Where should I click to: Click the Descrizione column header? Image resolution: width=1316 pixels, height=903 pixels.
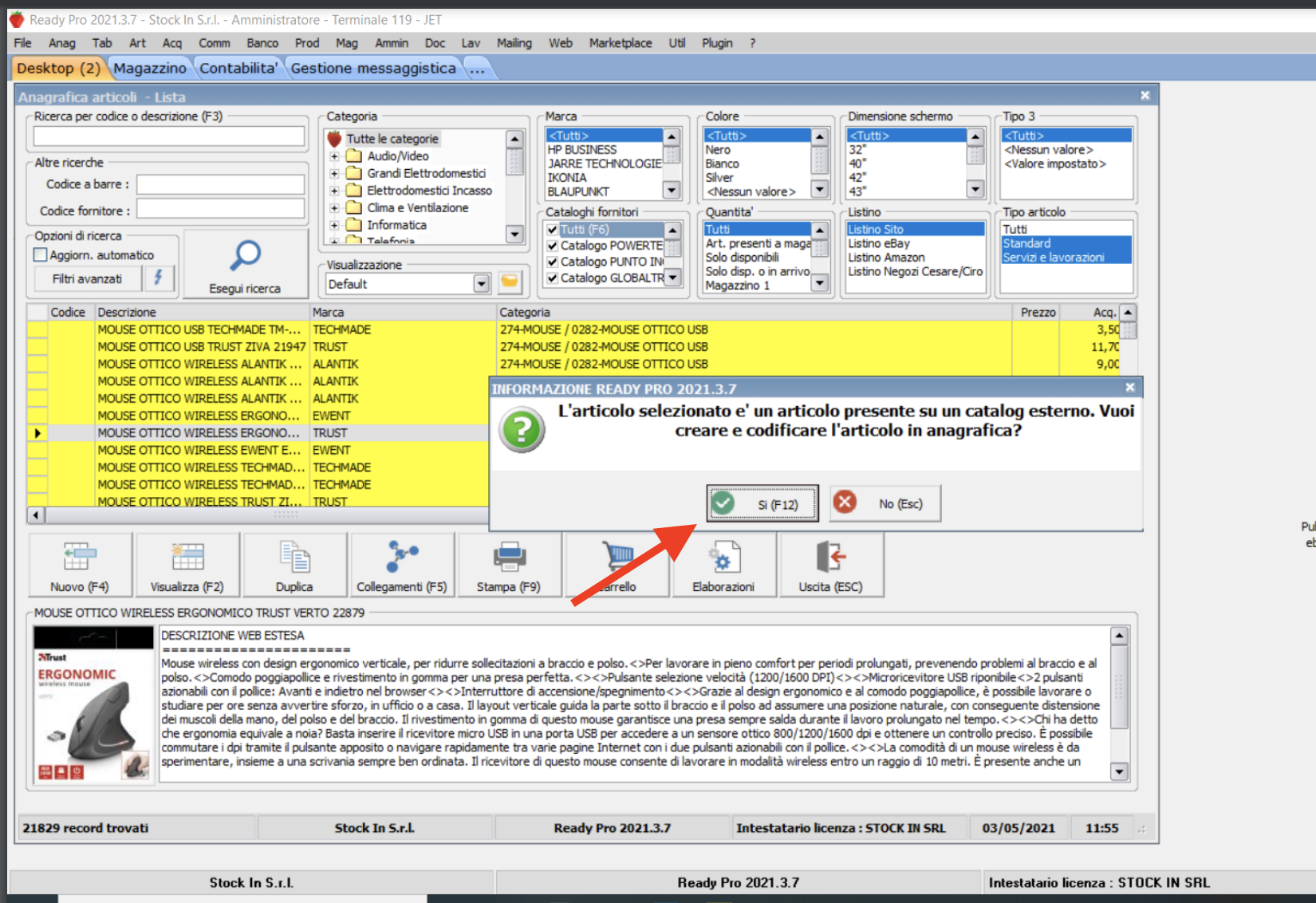203,312
